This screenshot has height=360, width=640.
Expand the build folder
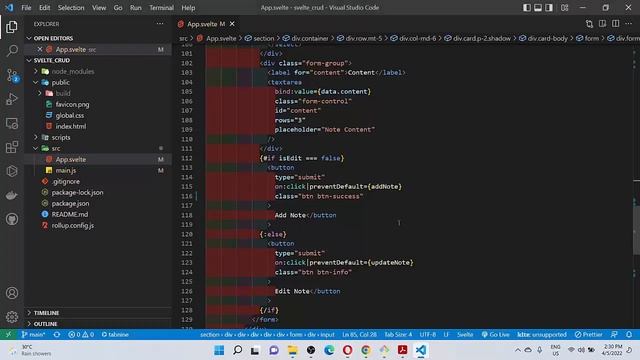40,93
